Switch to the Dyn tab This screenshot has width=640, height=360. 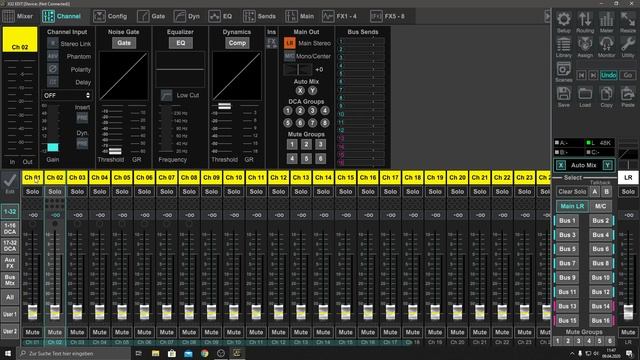coord(187,16)
